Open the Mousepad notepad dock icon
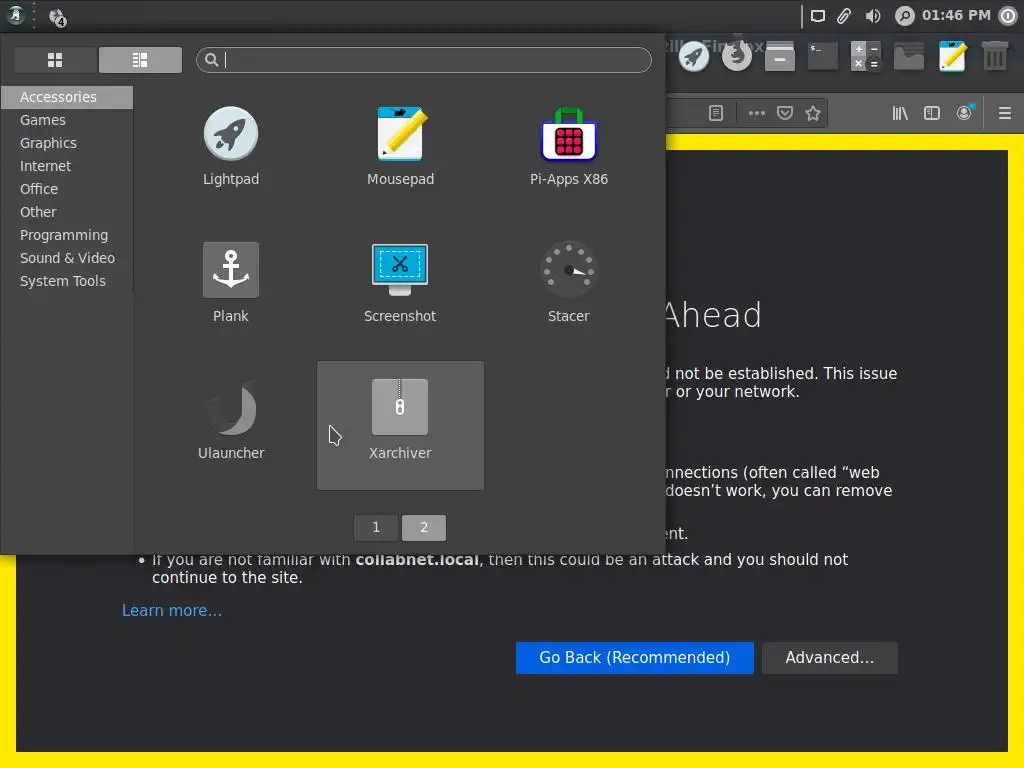The image size is (1024, 768). 952,56
